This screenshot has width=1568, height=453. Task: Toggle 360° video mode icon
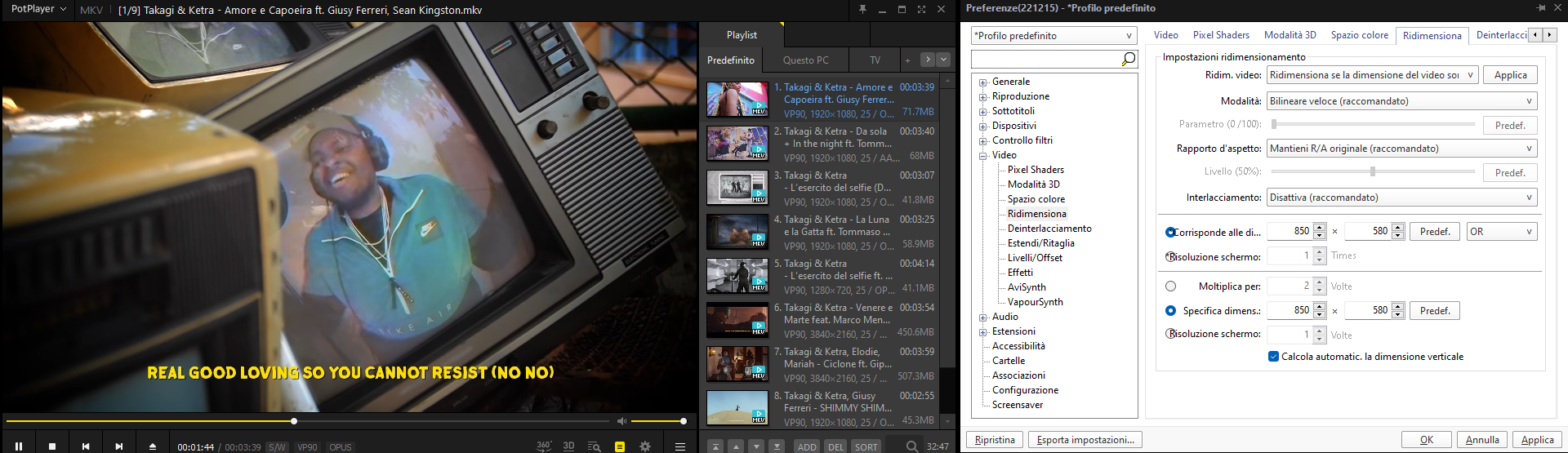tap(544, 446)
